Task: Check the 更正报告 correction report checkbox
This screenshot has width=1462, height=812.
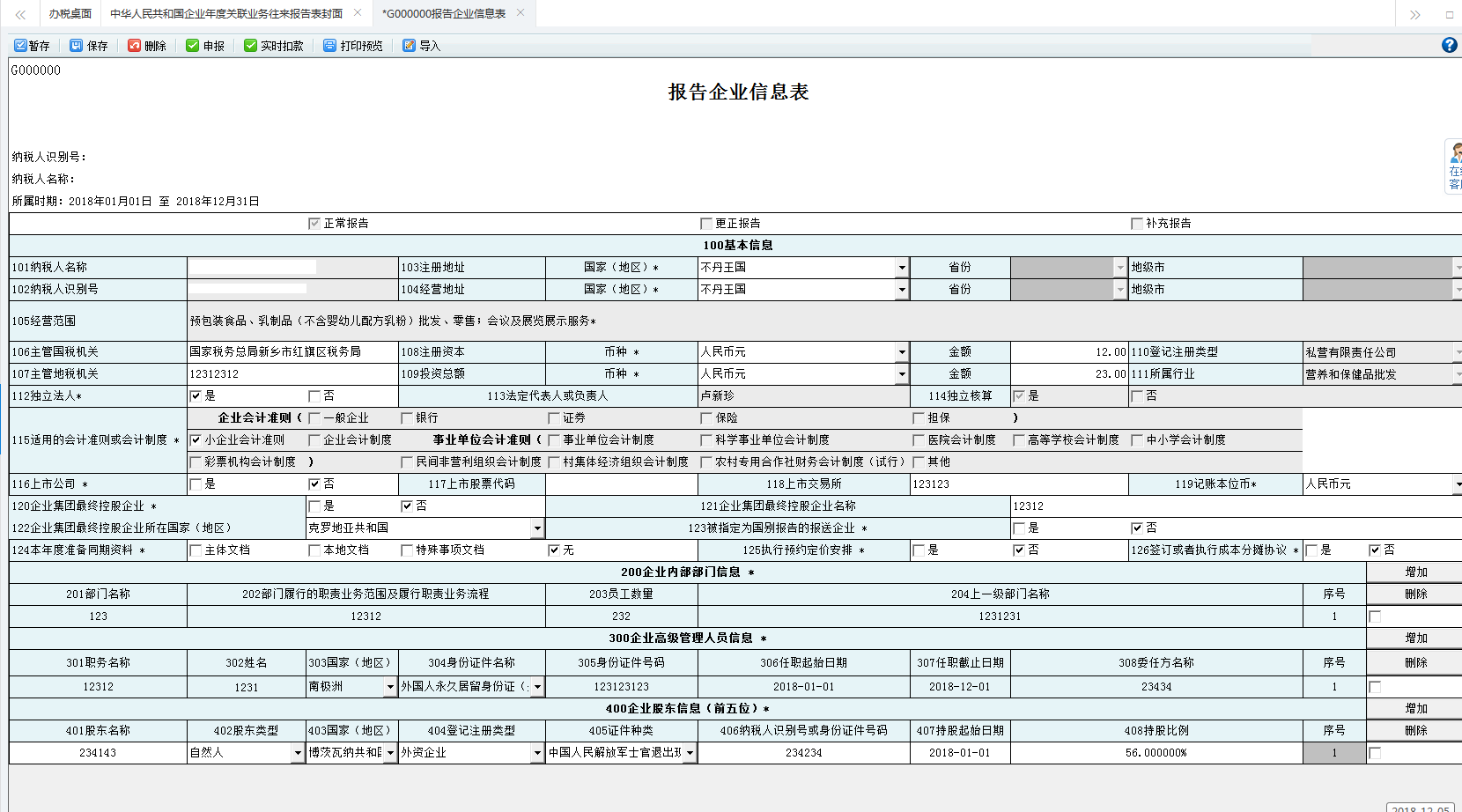Action: click(x=705, y=223)
